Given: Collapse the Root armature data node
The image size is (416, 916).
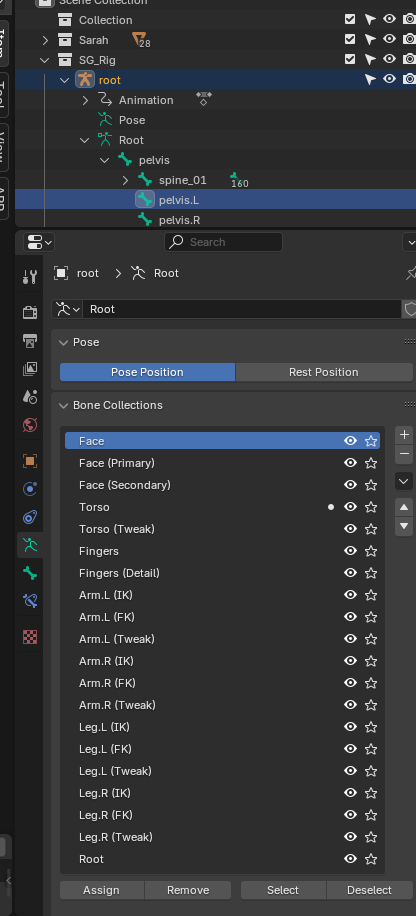Looking at the screenshot, I should click(x=85, y=140).
